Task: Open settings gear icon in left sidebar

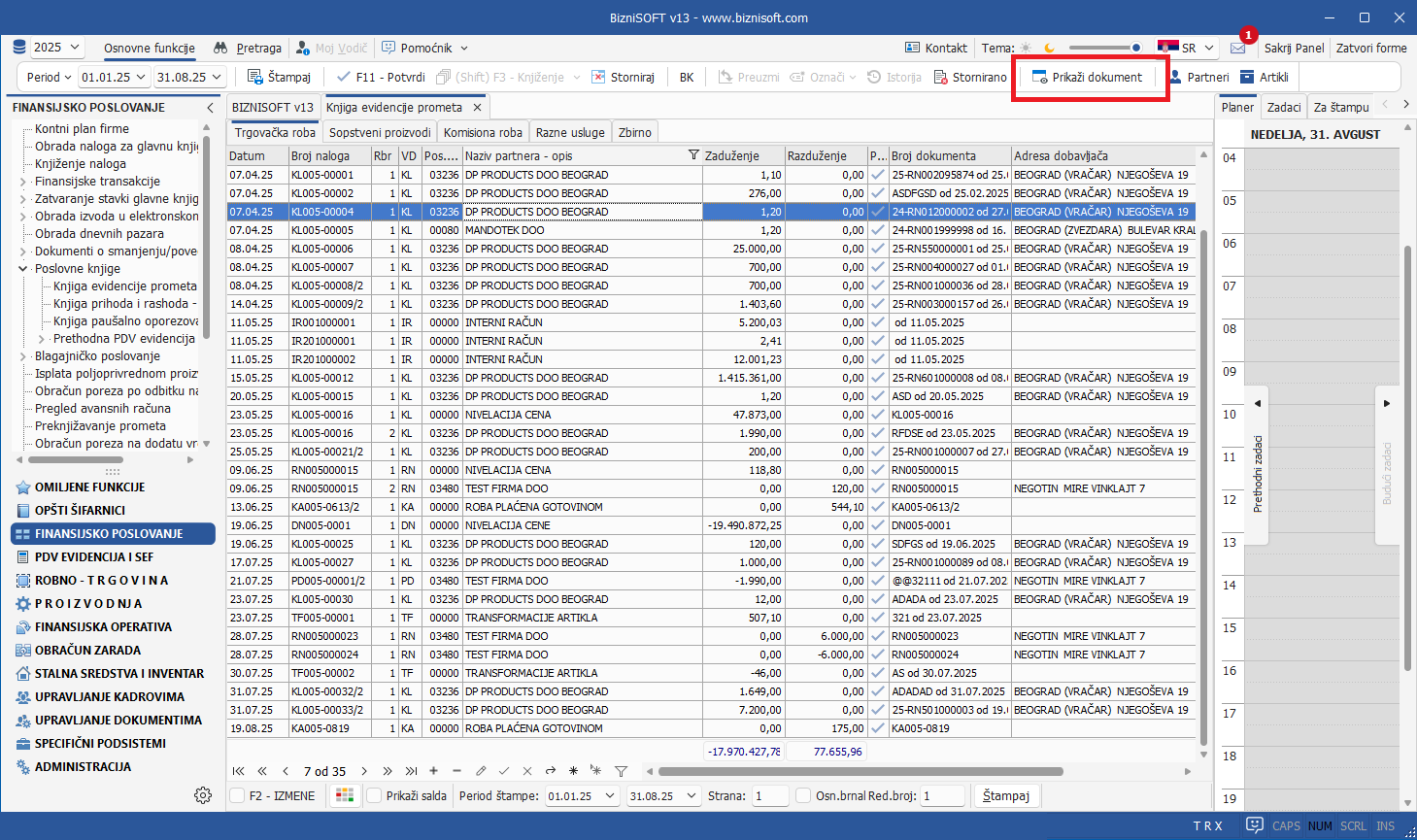Action: pos(203,795)
